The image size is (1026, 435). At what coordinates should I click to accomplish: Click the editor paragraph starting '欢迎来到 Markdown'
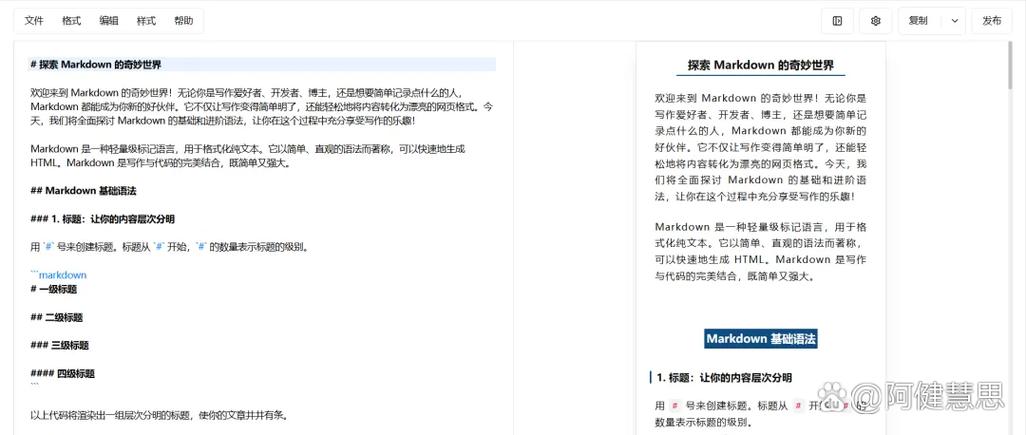[x=262, y=107]
